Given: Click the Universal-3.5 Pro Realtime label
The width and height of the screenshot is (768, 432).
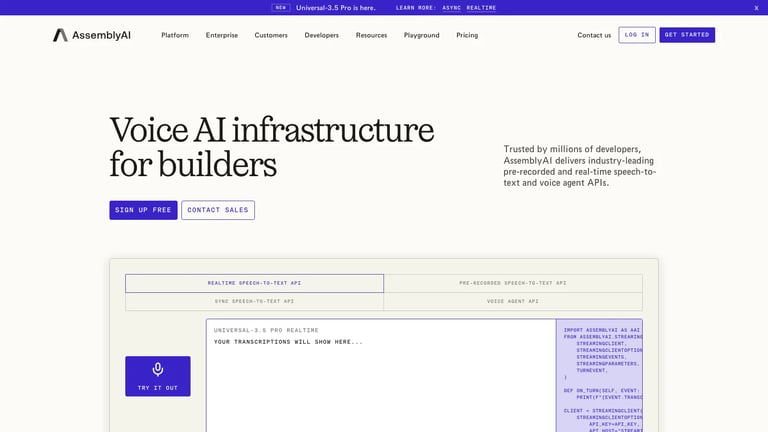Looking at the screenshot, I should point(266,330).
